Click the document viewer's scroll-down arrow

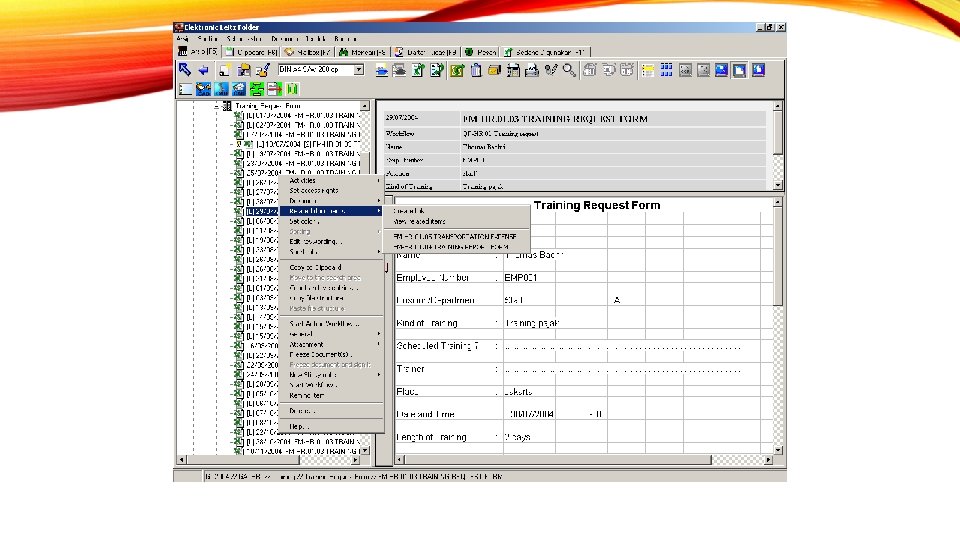click(778, 450)
